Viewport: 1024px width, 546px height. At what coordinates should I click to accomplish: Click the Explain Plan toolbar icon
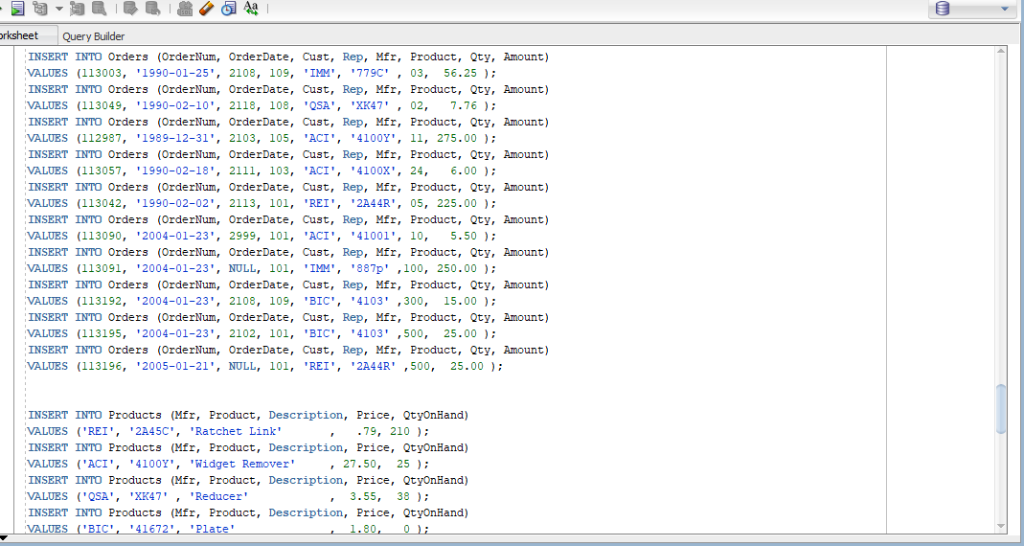(40, 8)
